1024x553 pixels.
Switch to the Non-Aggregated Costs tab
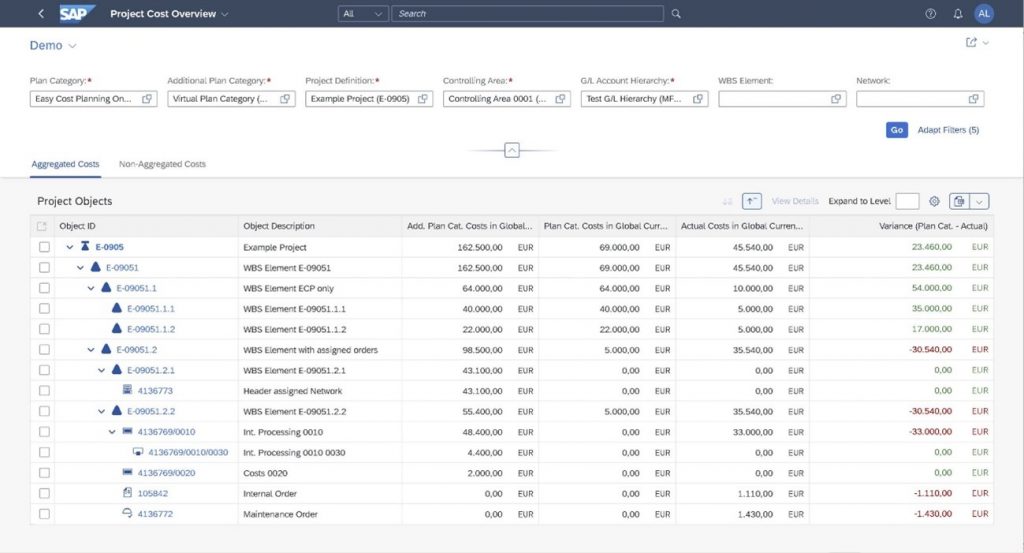162,164
